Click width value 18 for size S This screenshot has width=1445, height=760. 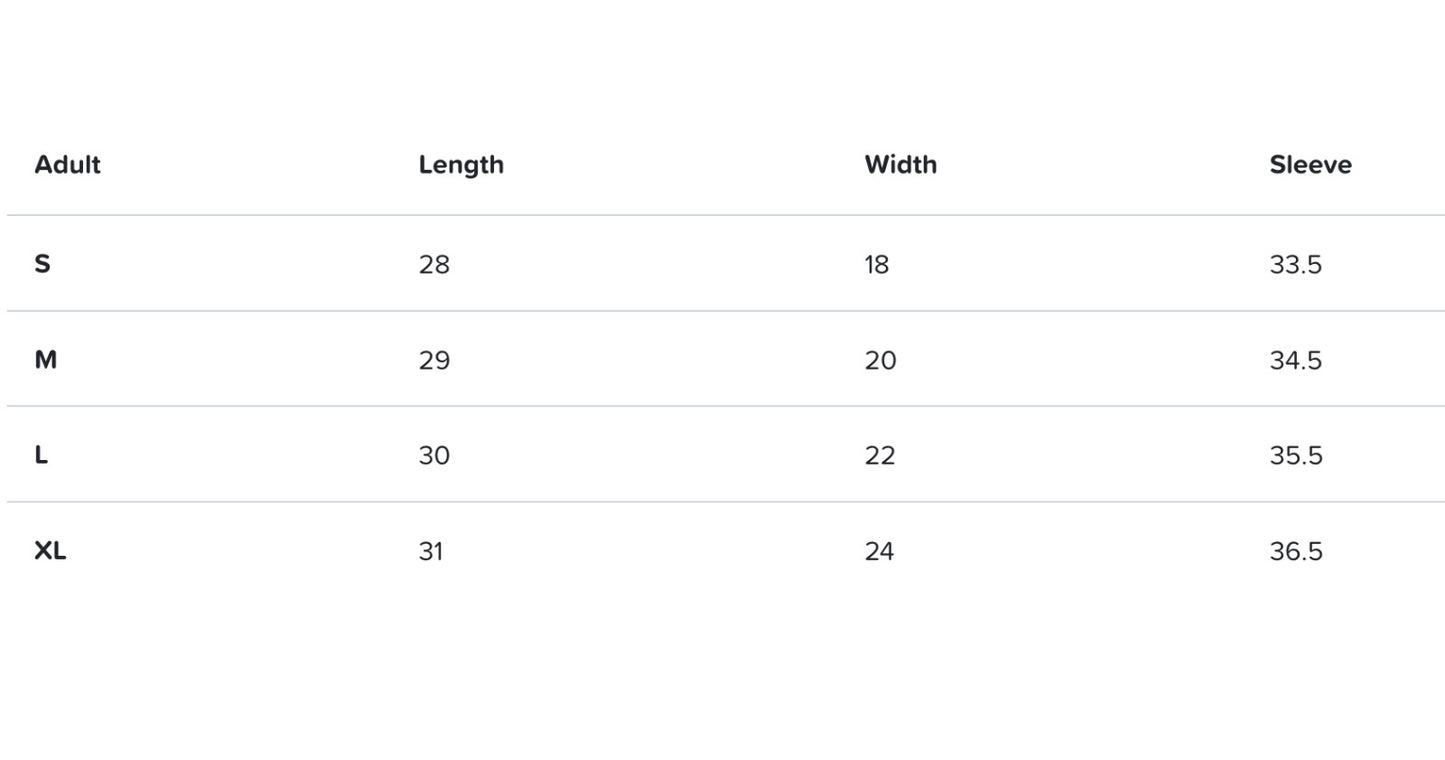(877, 265)
